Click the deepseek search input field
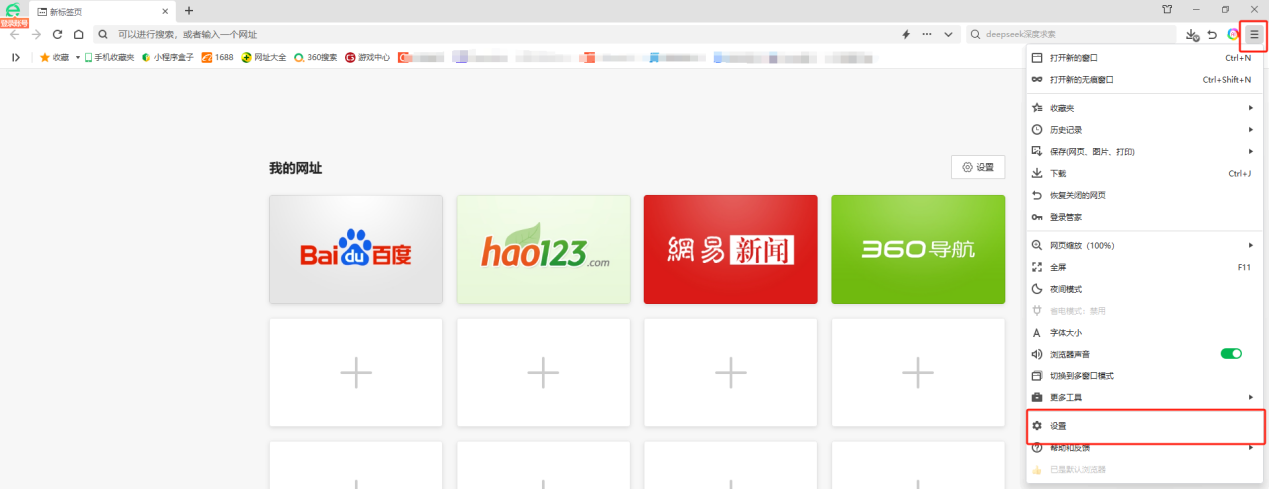This screenshot has width=1269, height=489. pyautogui.click(x=1075, y=34)
